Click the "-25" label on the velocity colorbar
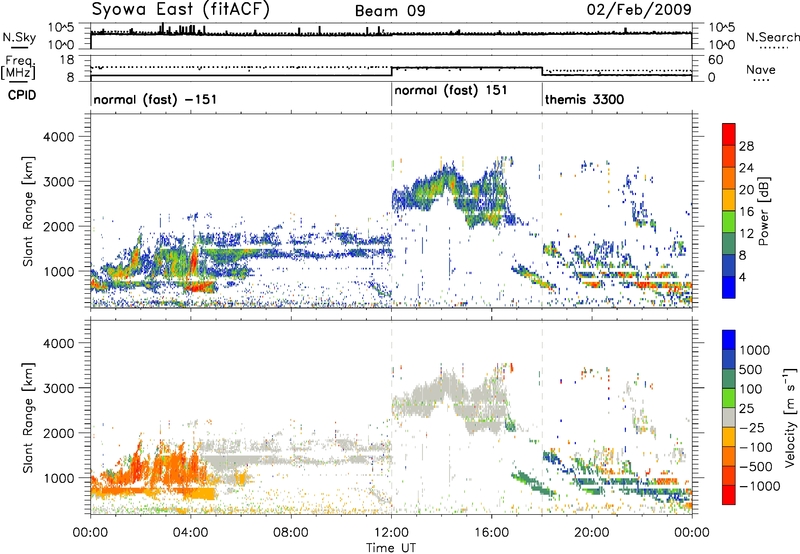Viewport: 800px width, 554px height. click(x=752, y=428)
